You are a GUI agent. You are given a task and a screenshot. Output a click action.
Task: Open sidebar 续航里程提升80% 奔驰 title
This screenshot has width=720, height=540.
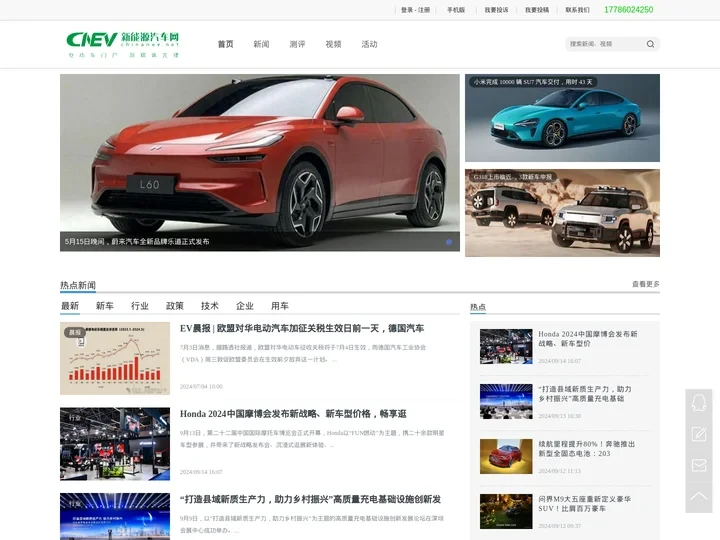tap(586, 449)
